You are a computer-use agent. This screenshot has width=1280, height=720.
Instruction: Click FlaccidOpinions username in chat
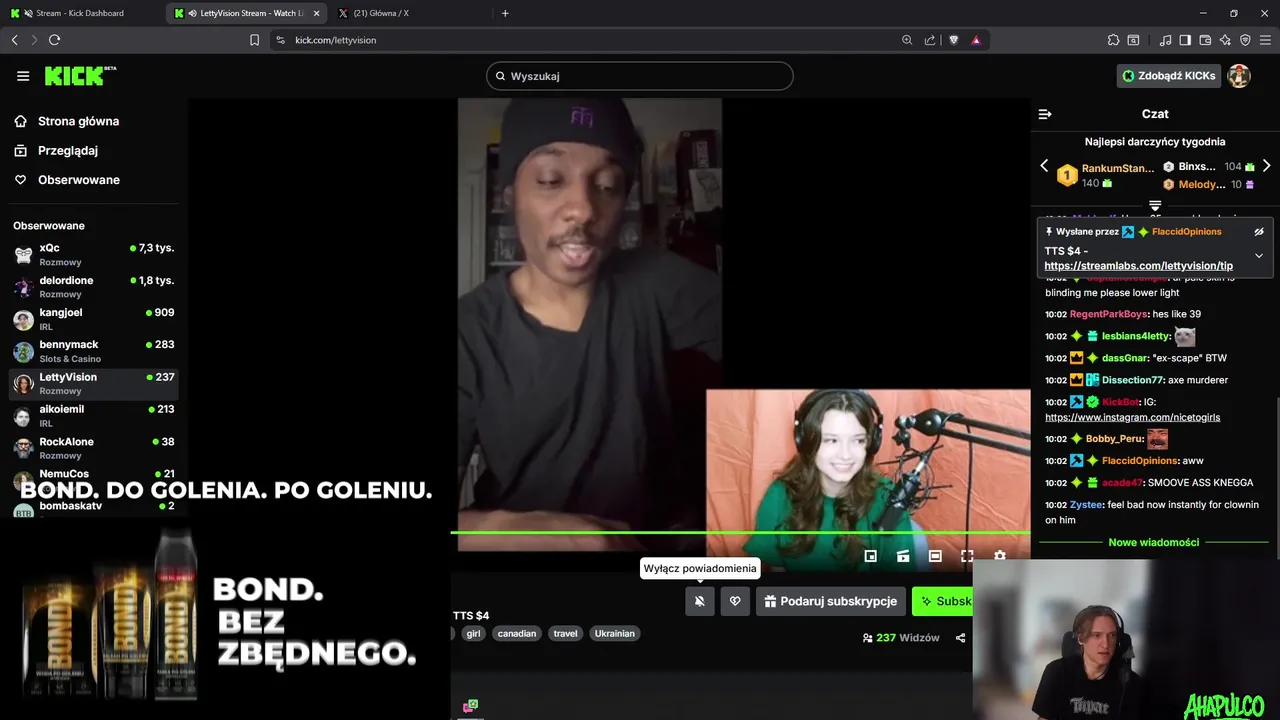pos(1139,461)
